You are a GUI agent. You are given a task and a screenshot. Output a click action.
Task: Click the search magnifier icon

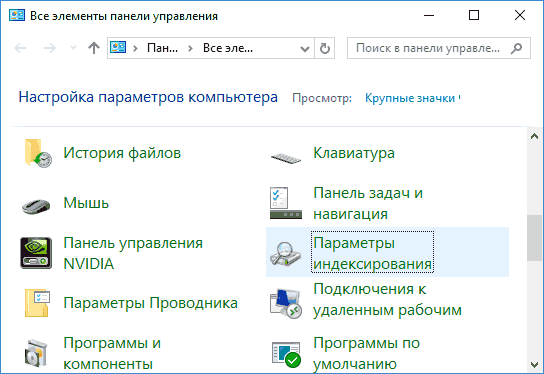[x=516, y=48]
